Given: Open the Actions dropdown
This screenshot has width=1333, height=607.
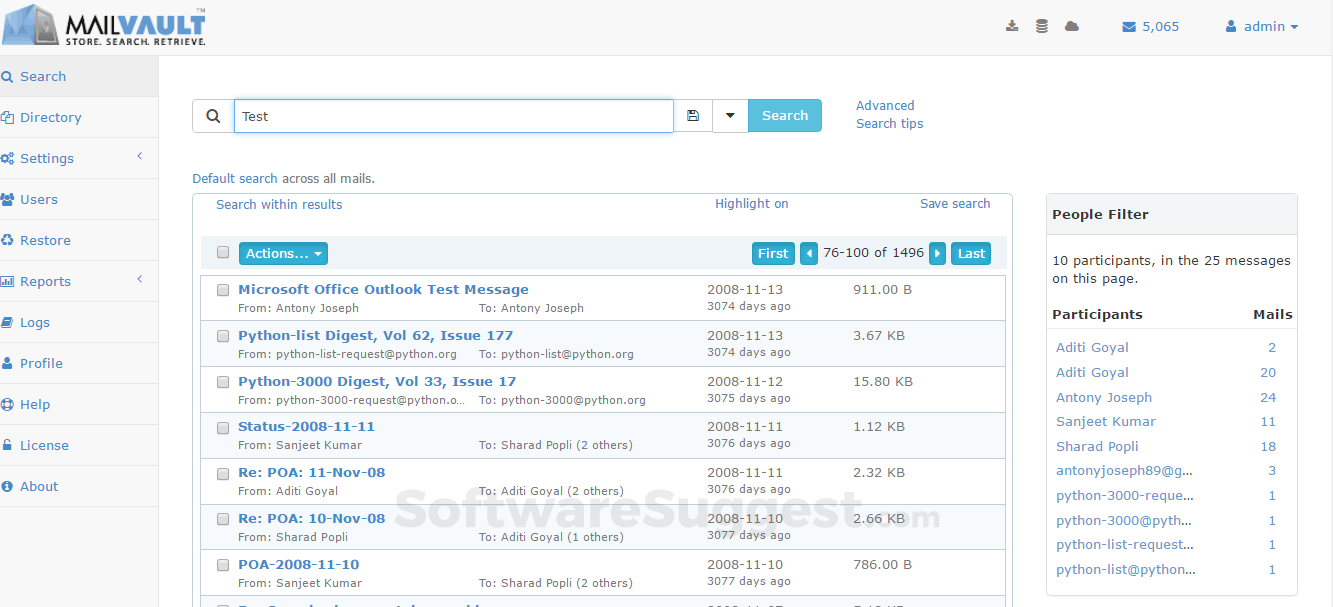Looking at the screenshot, I should 283,253.
